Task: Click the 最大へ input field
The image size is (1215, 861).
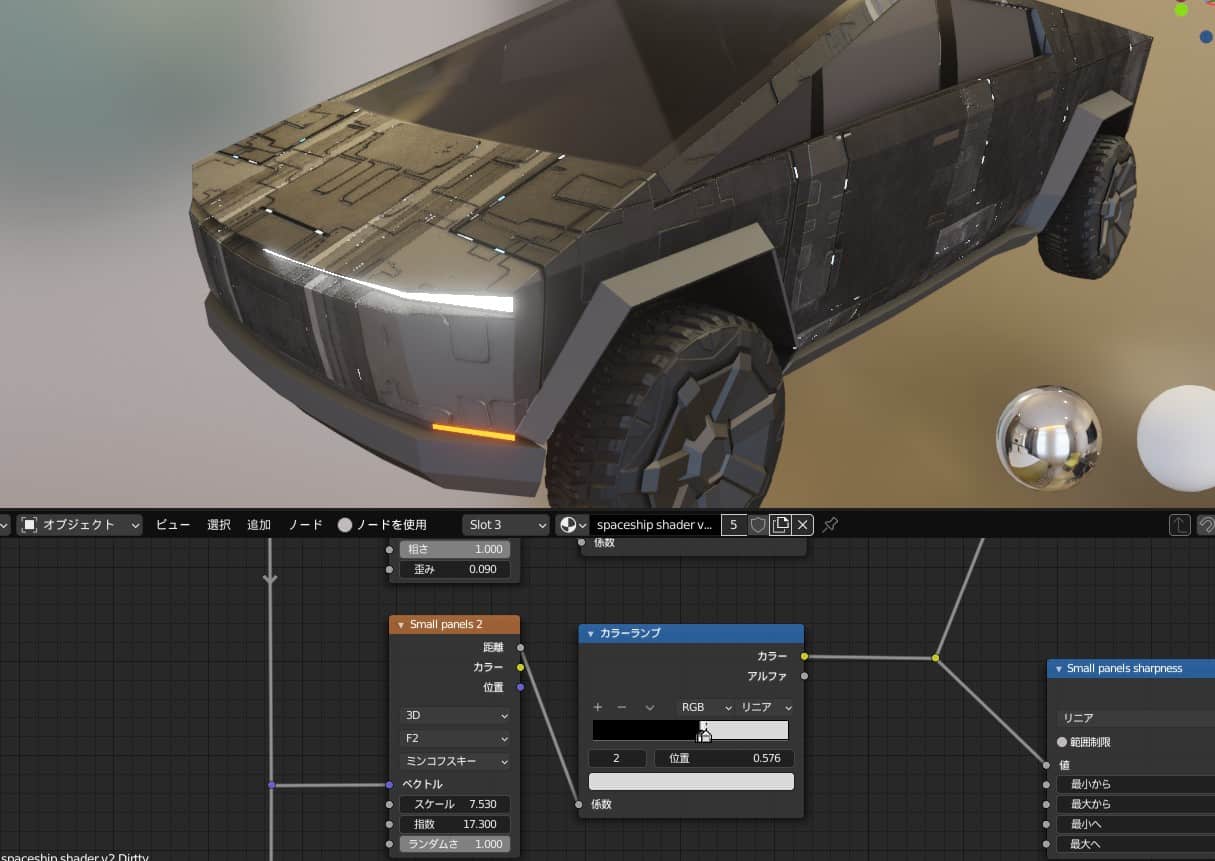Action: click(1136, 844)
